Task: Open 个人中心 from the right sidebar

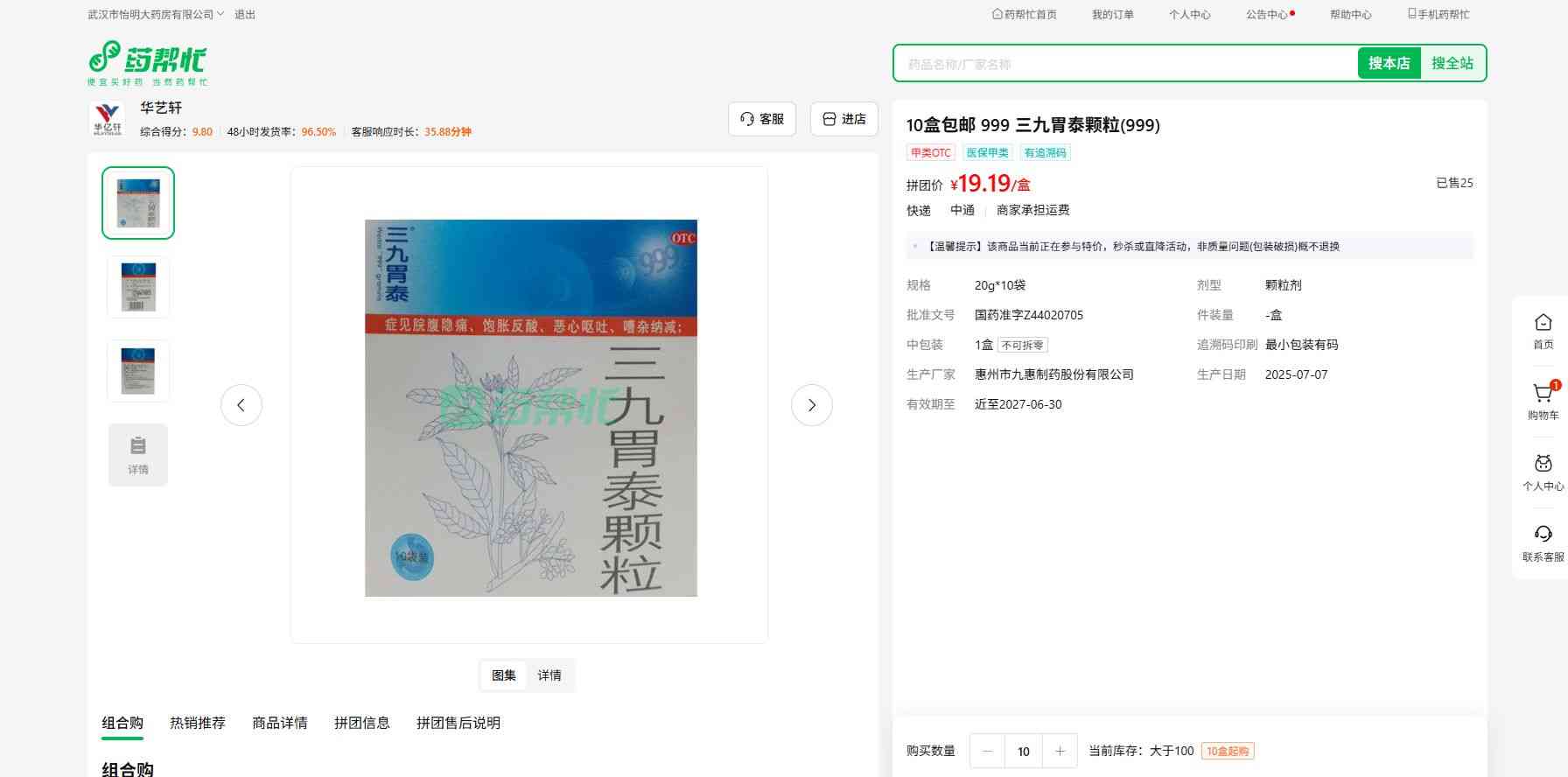Action: coord(1543,471)
